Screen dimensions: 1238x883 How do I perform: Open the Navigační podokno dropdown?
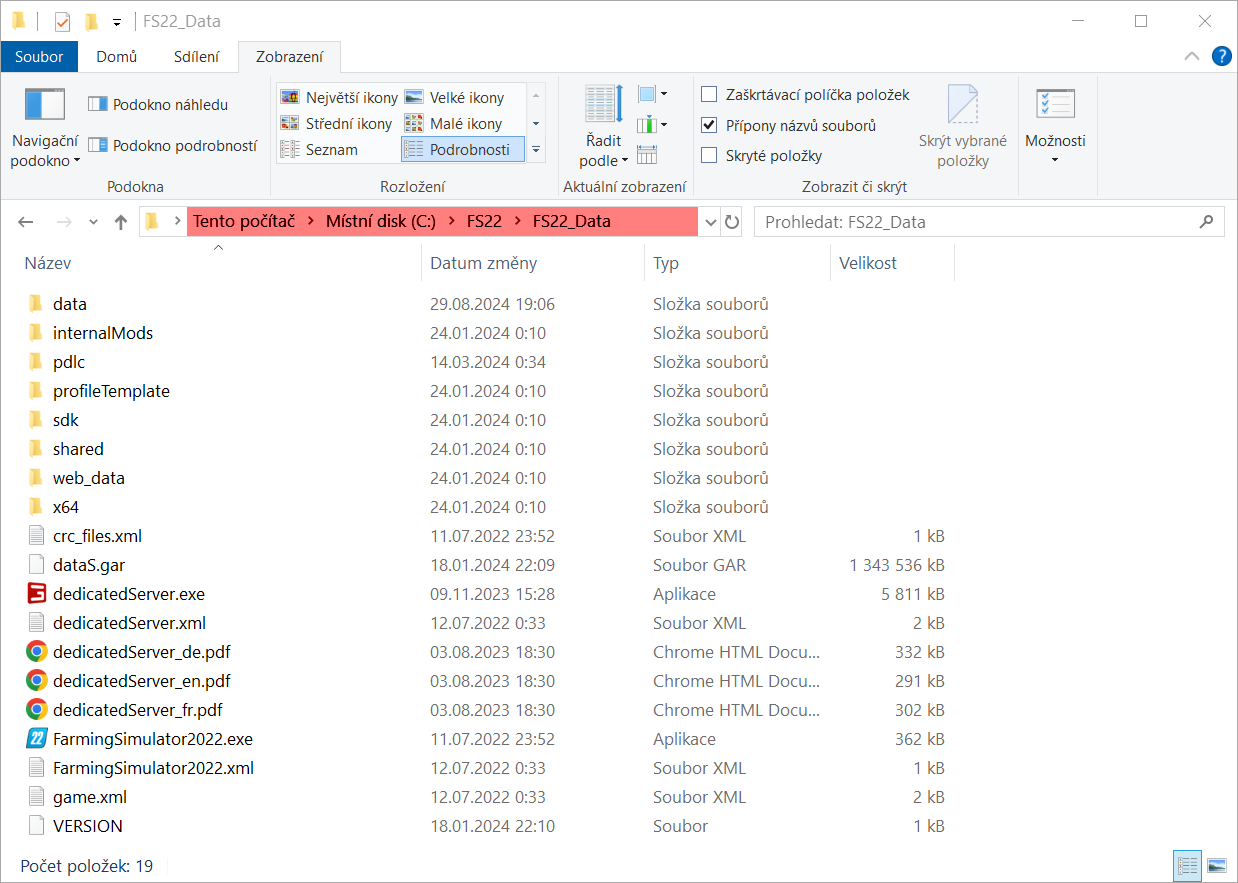point(45,128)
